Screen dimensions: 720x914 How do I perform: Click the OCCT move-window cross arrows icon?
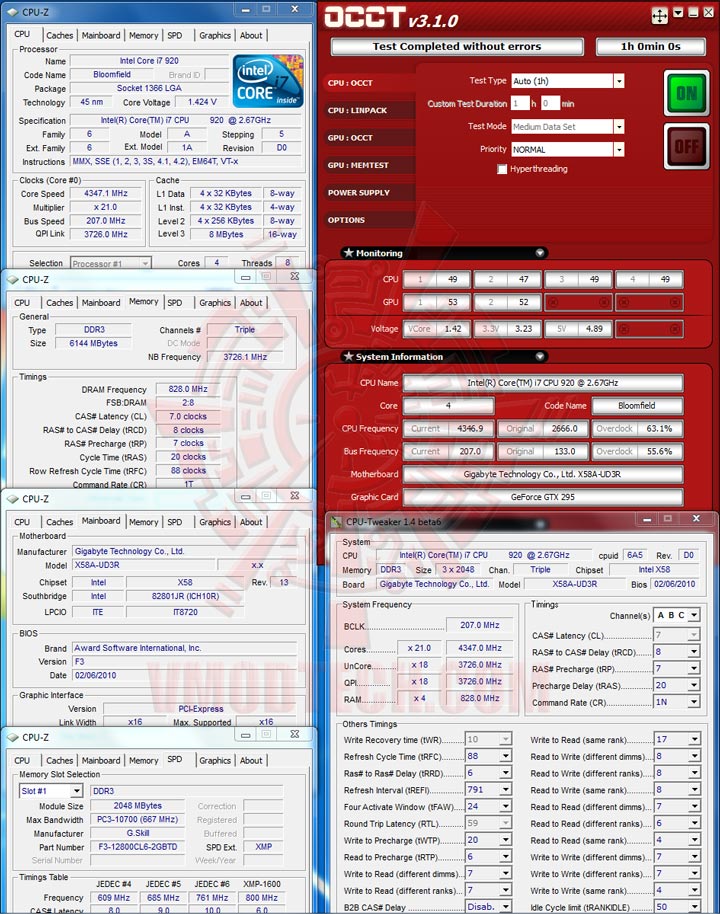point(659,16)
